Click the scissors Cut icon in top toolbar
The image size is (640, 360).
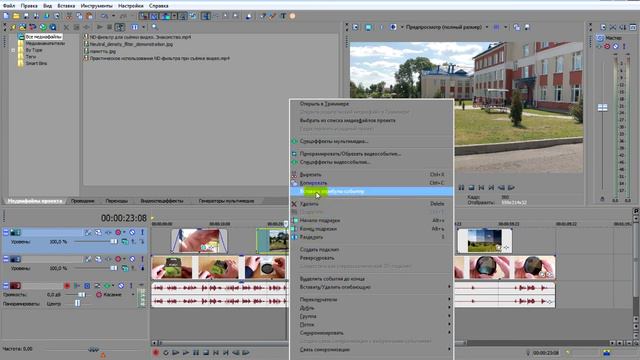point(69,16)
